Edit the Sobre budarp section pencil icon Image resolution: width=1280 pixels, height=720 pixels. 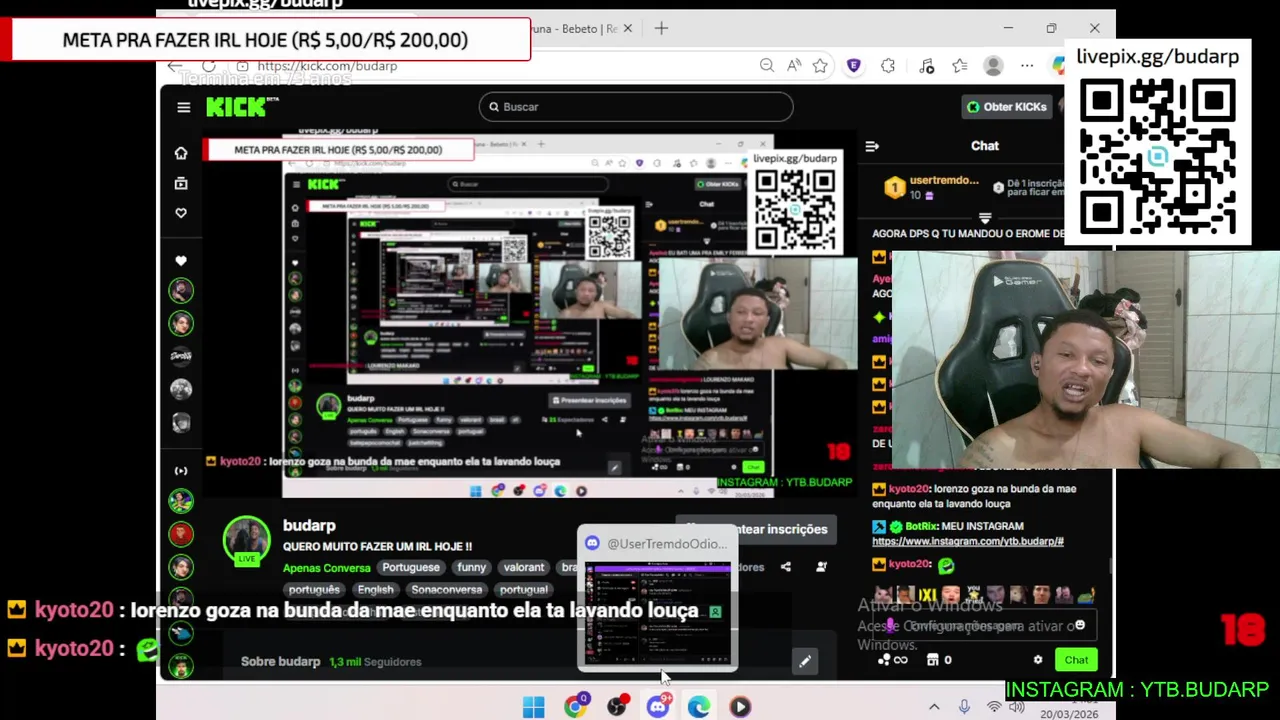(805, 661)
